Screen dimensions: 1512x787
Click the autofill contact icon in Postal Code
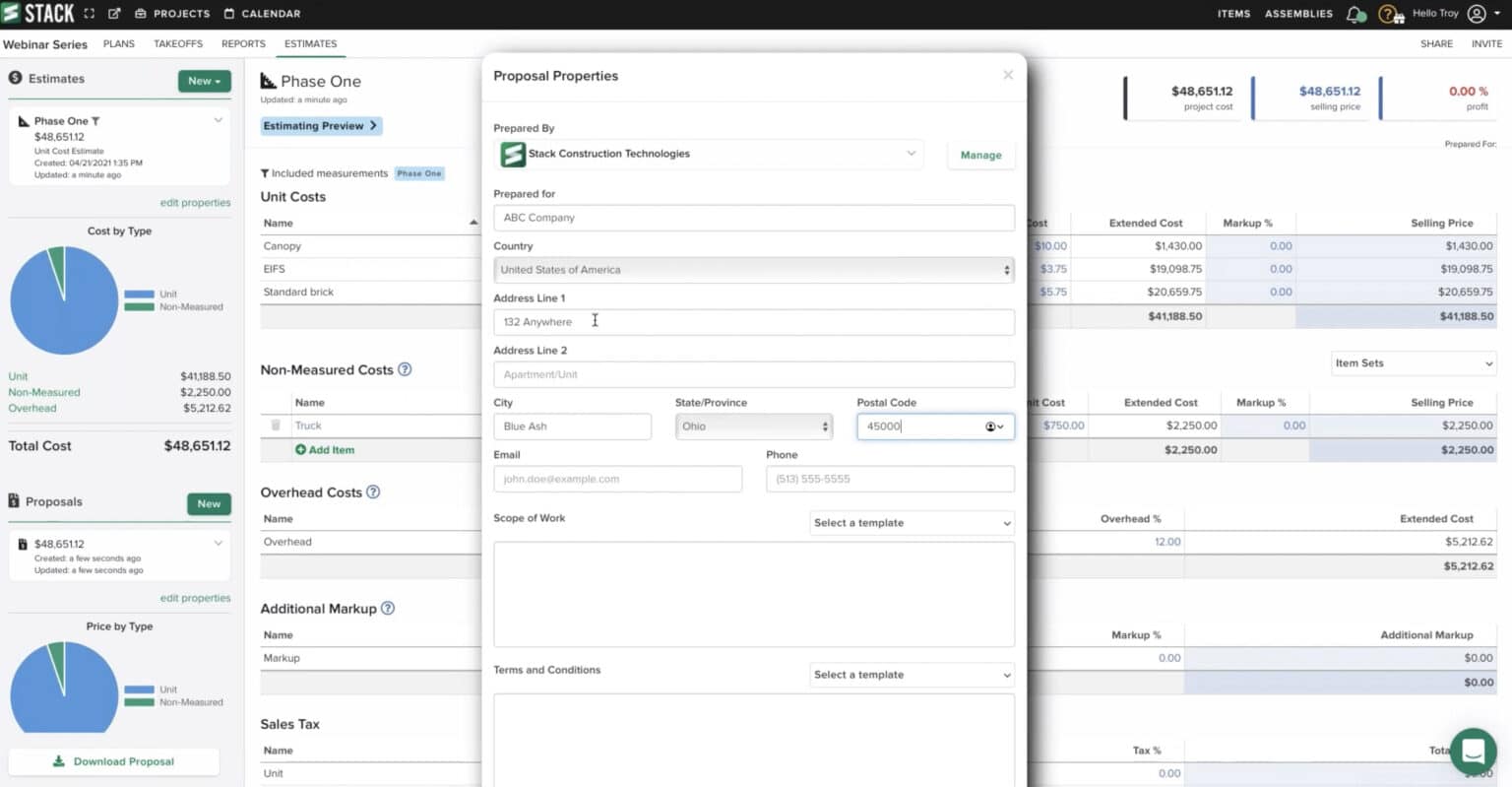coord(991,426)
